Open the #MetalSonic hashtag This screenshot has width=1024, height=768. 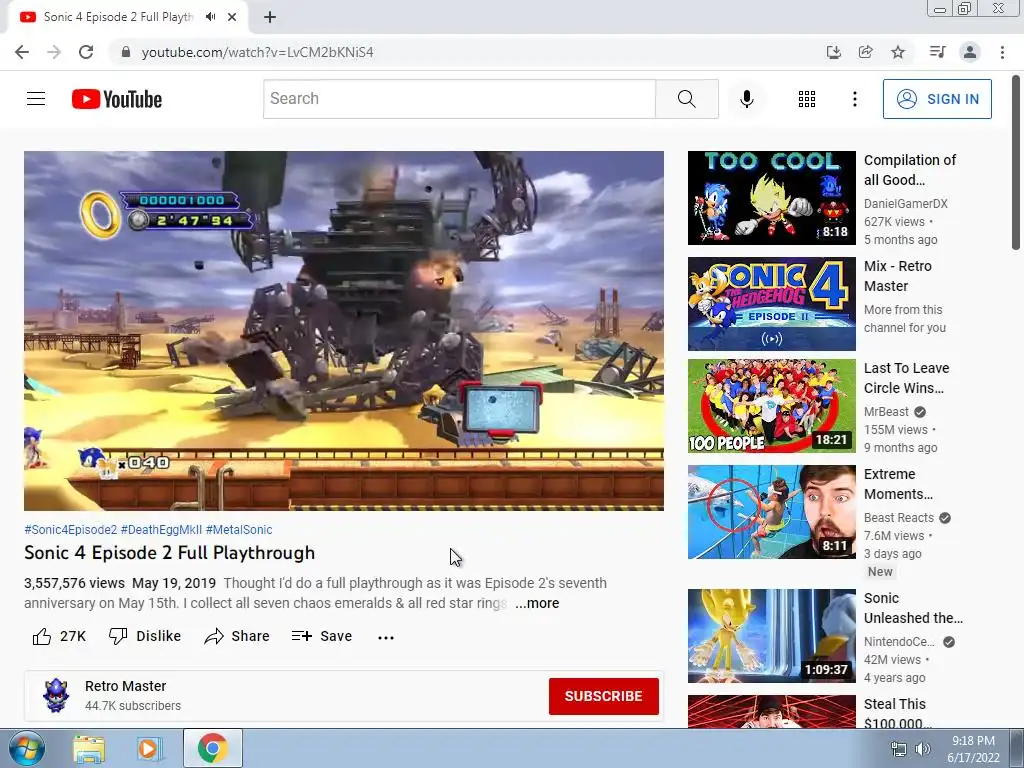click(239, 530)
